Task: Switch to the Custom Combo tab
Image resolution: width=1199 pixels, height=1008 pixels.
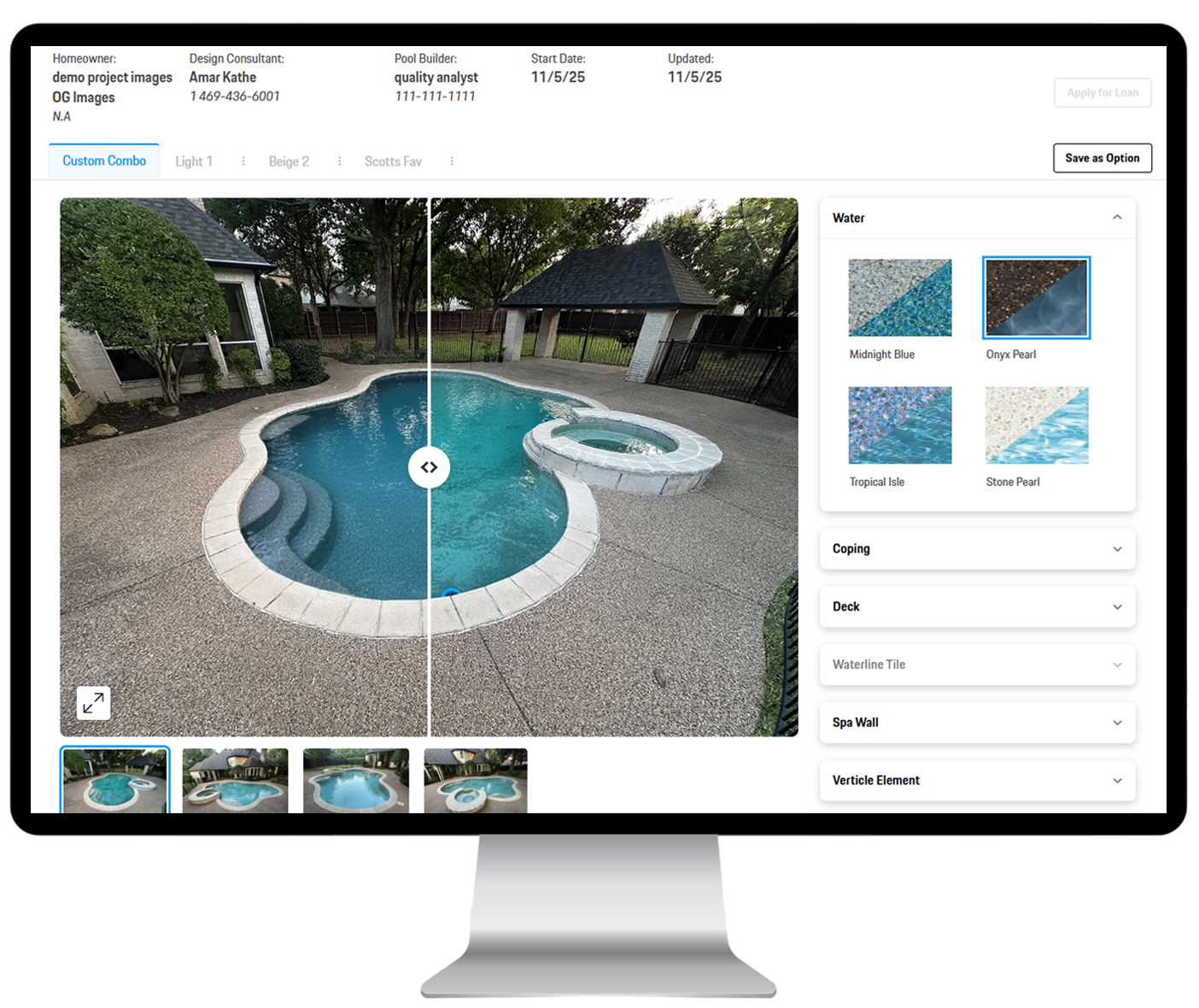Action: click(x=104, y=161)
